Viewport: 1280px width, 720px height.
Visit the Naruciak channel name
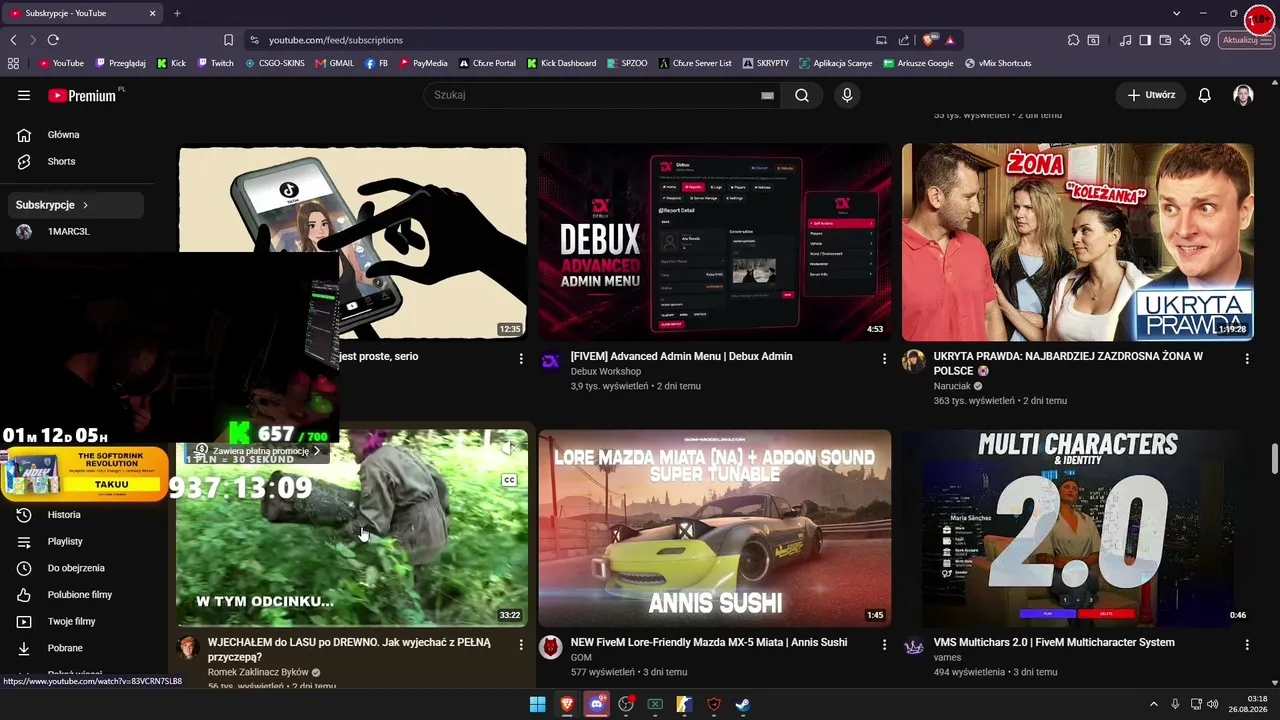pyautogui.click(x=954, y=386)
